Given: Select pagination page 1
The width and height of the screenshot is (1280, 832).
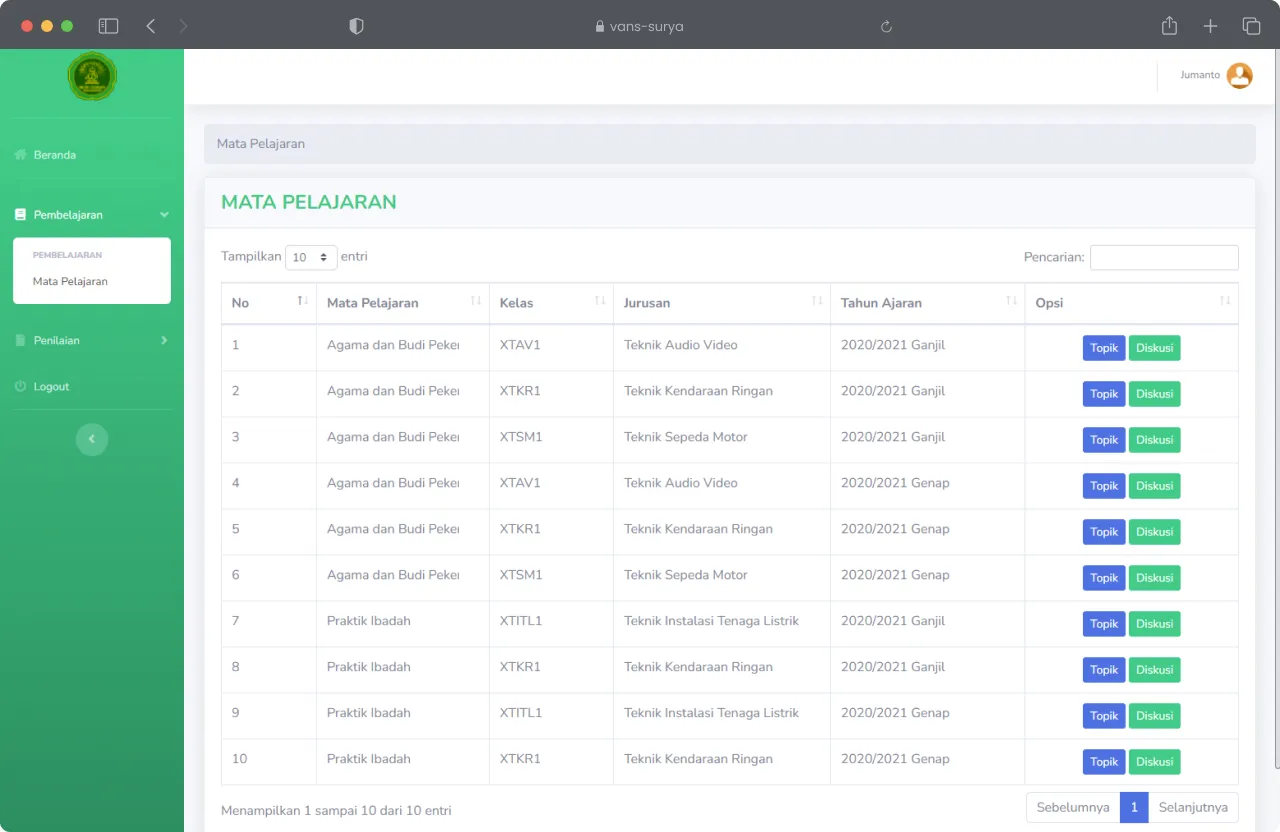Looking at the screenshot, I should (x=1134, y=807).
